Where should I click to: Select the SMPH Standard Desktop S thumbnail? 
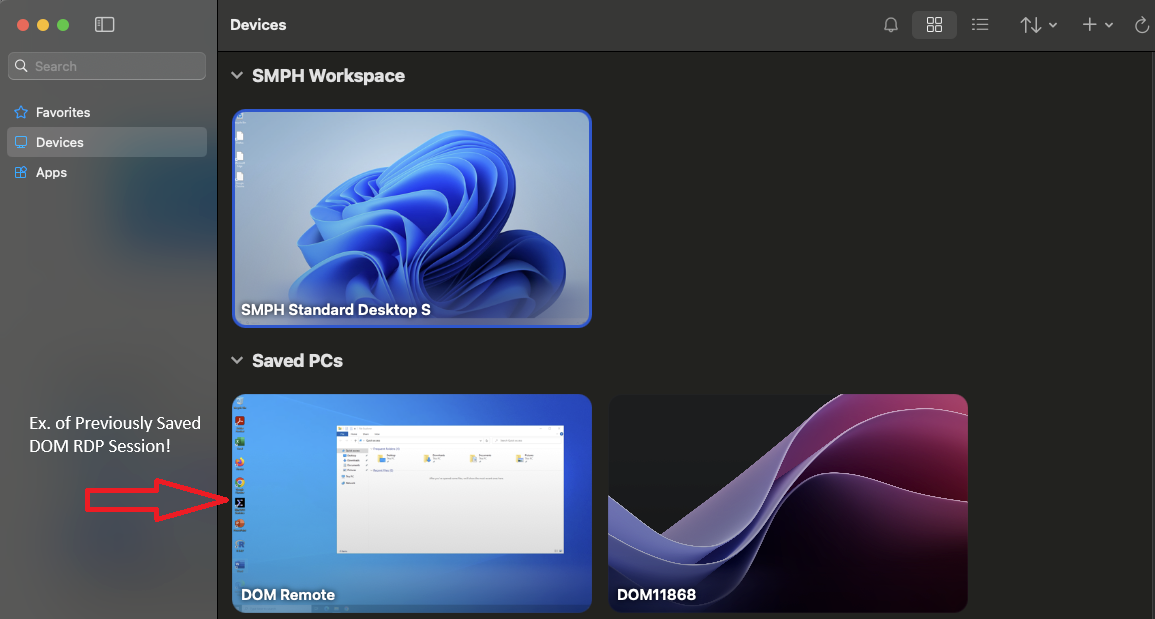pos(412,218)
